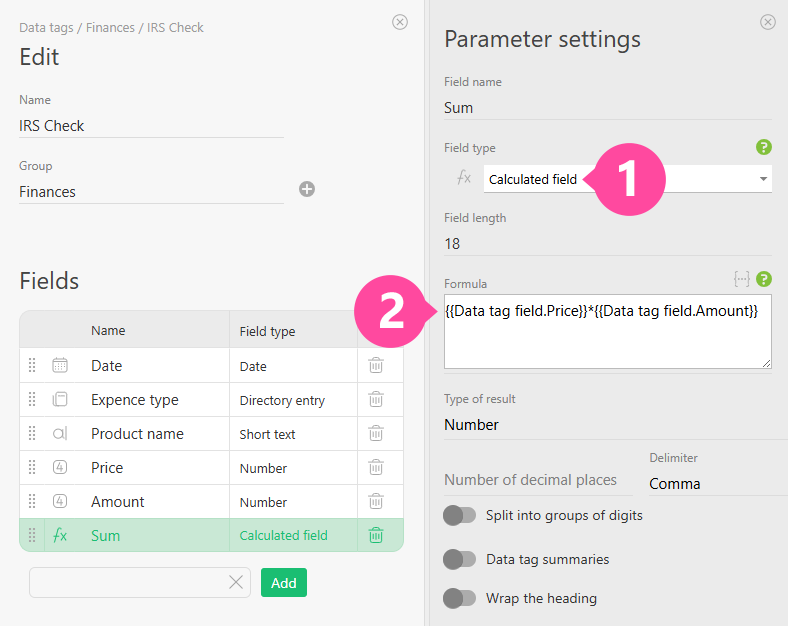Open Type of result Number selector
Viewport: 788px width, 626px height.
612,425
